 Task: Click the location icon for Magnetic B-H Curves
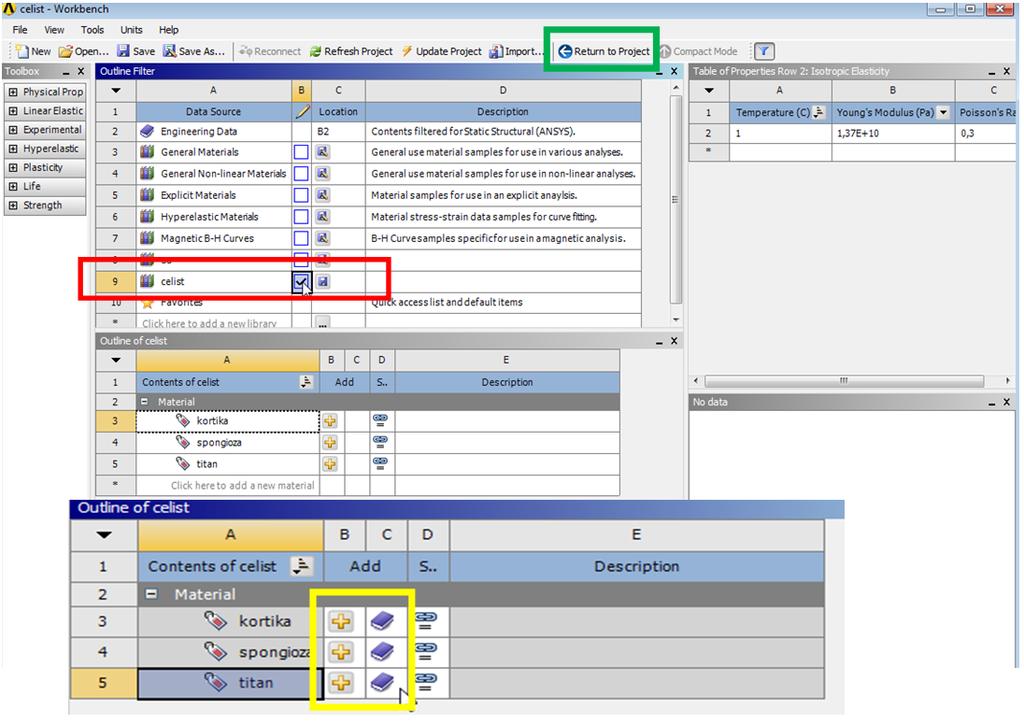tap(323, 238)
